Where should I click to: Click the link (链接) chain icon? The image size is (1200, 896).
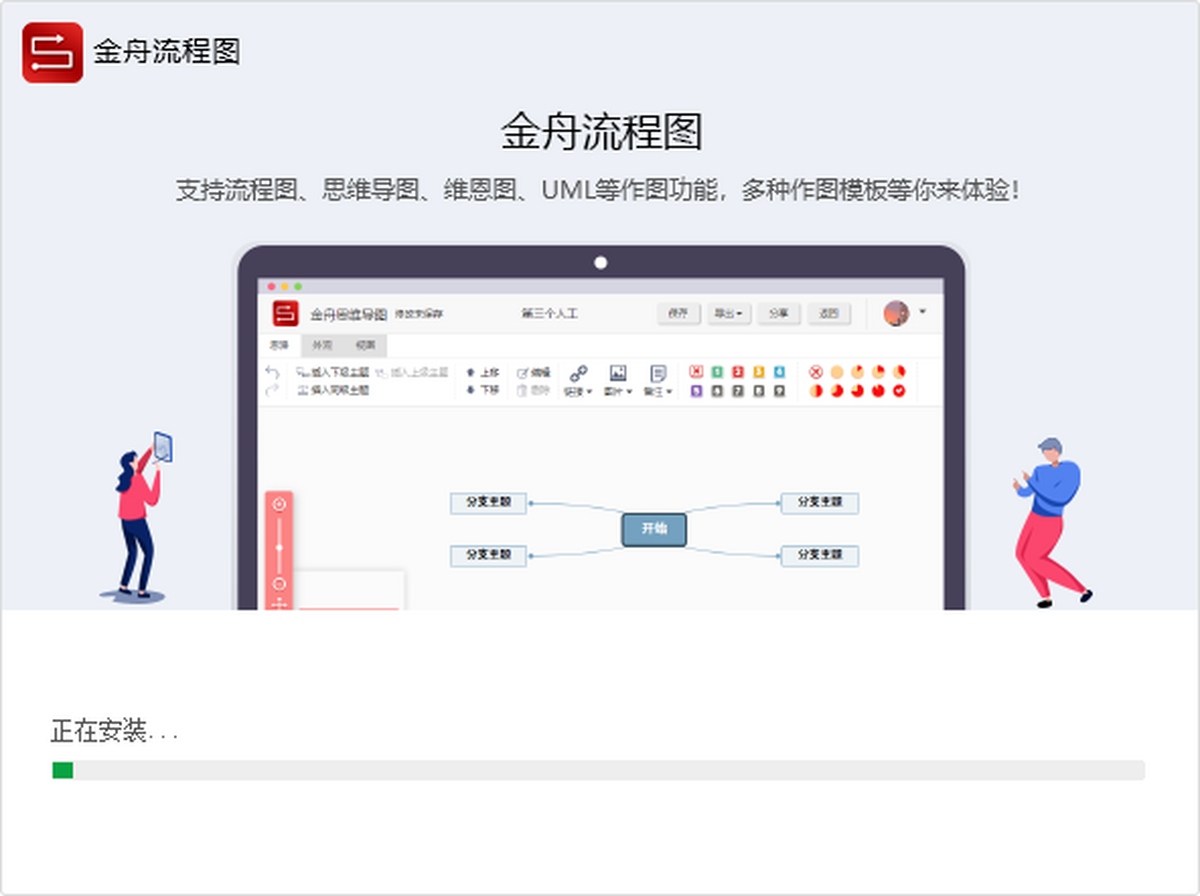coord(578,373)
